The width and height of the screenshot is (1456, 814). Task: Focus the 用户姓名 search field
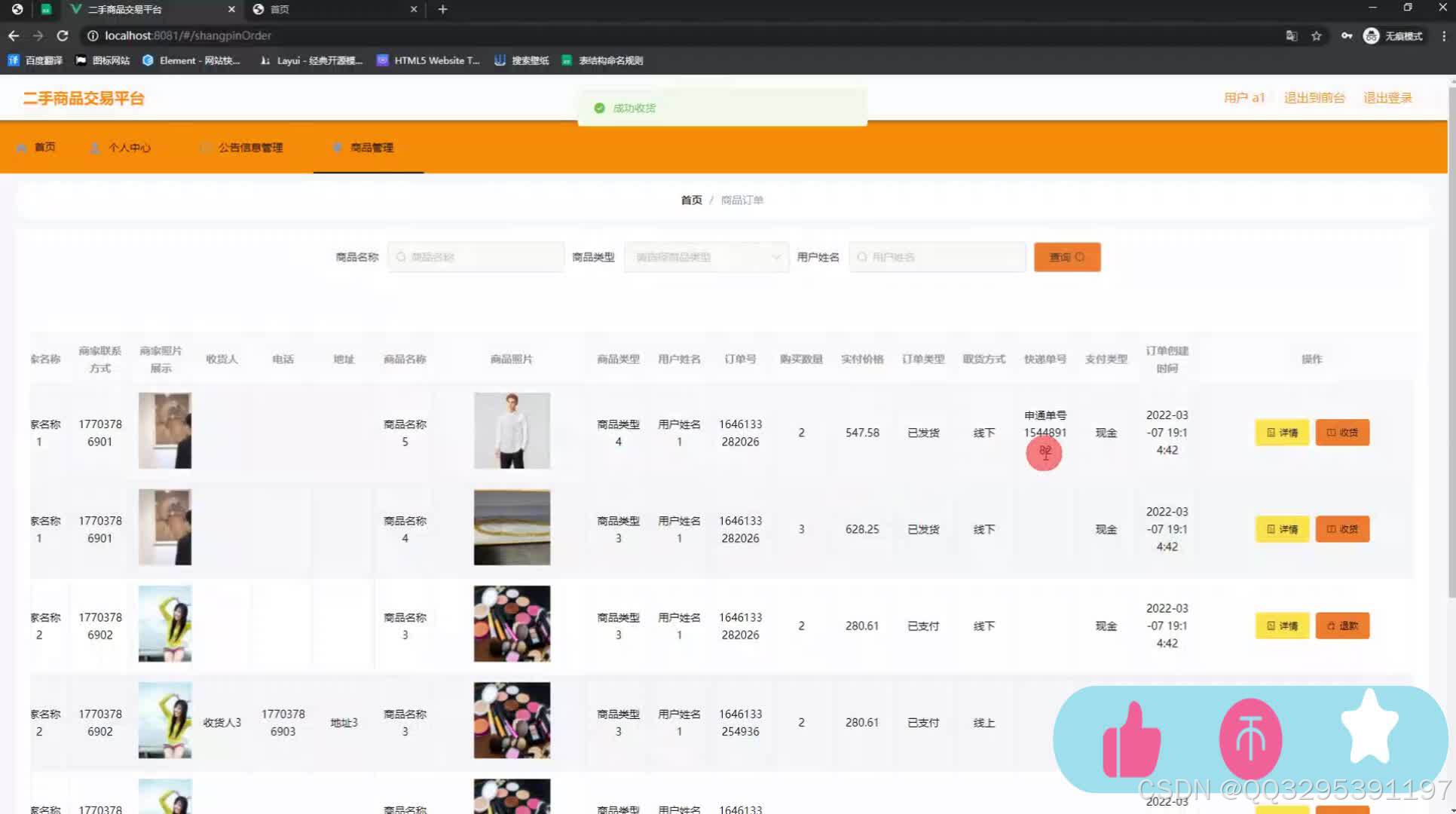coord(937,257)
